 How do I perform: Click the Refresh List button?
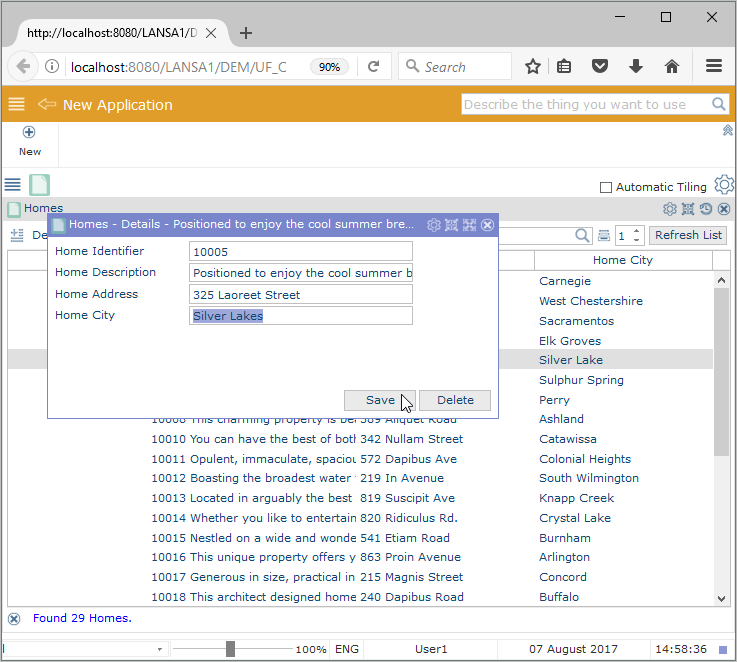(688, 236)
